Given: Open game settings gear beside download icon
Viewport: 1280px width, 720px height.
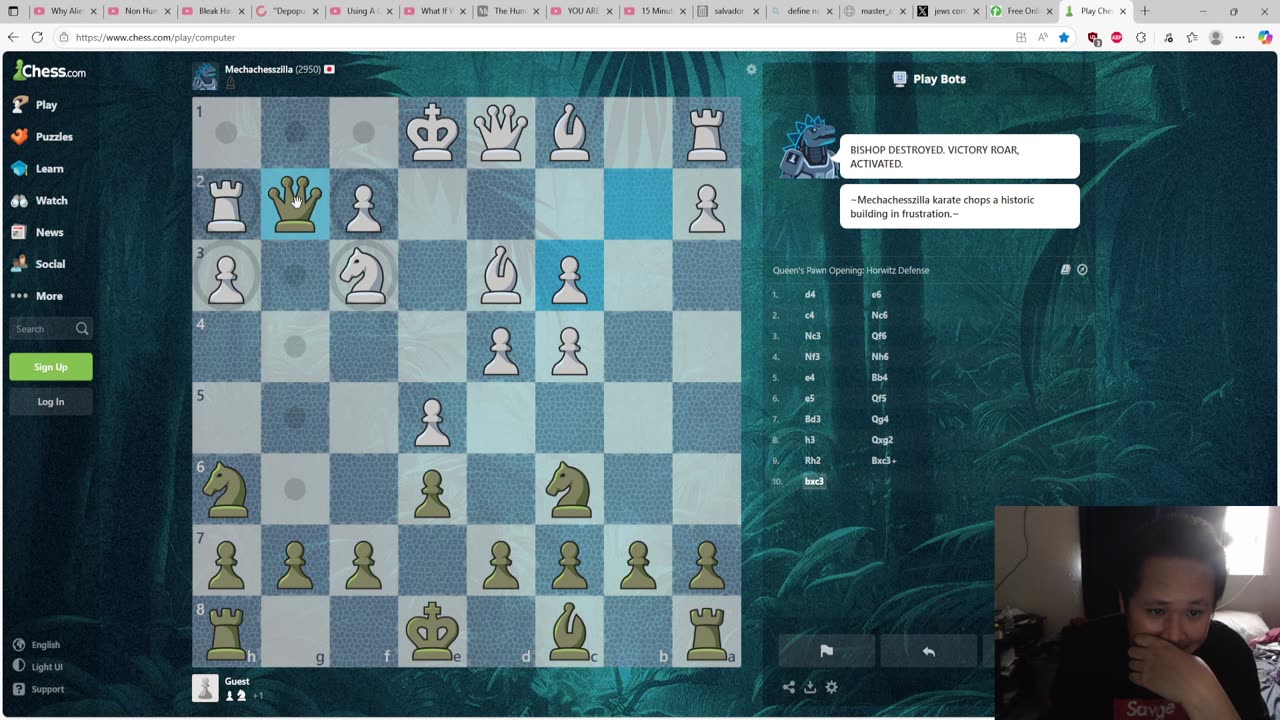Looking at the screenshot, I should [831, 687].
